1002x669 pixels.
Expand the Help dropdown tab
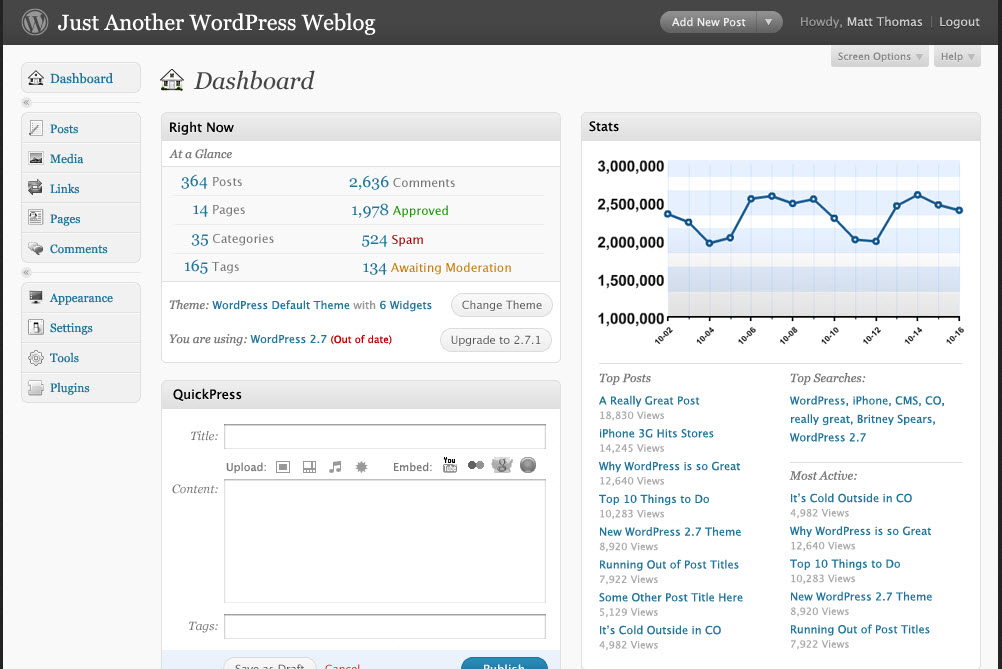[x=957, y=57]
